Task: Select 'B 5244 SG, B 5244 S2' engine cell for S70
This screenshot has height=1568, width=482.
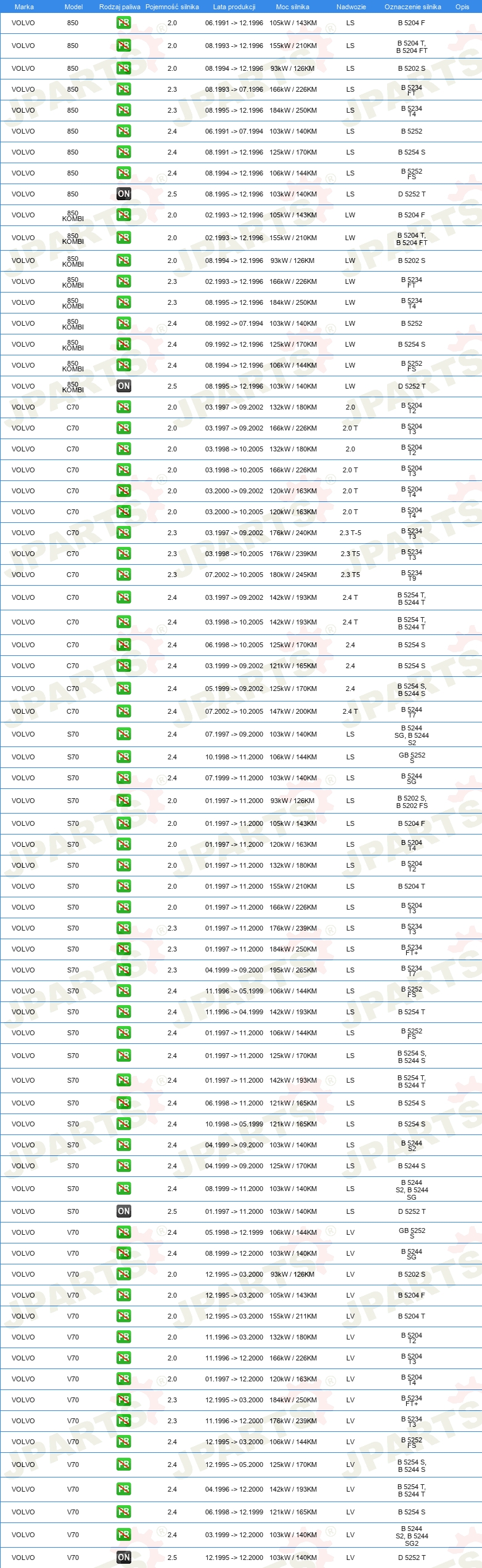Action: point(412,735)
